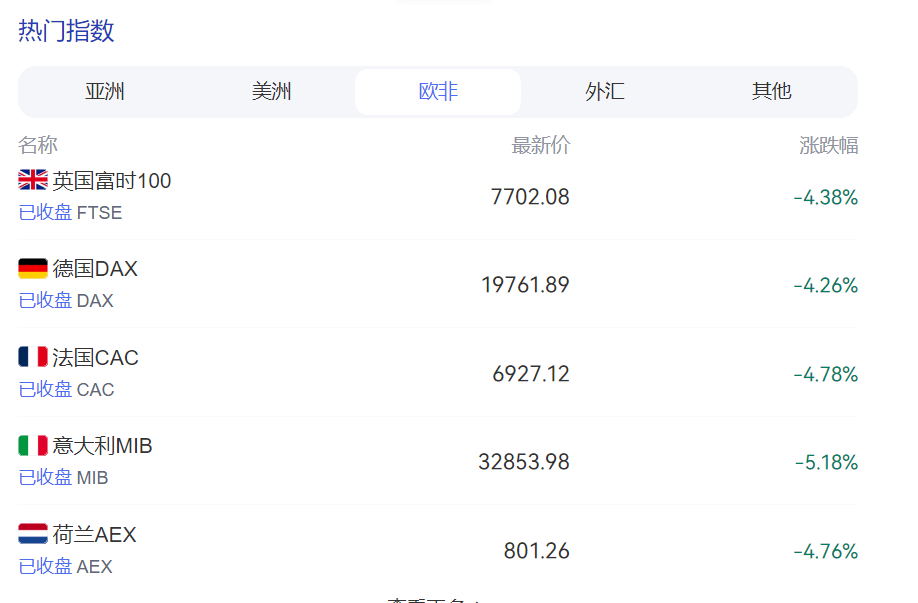Click the 涨跌幅 column header
Screen dimensions: 918x603
tap(828, 145)
